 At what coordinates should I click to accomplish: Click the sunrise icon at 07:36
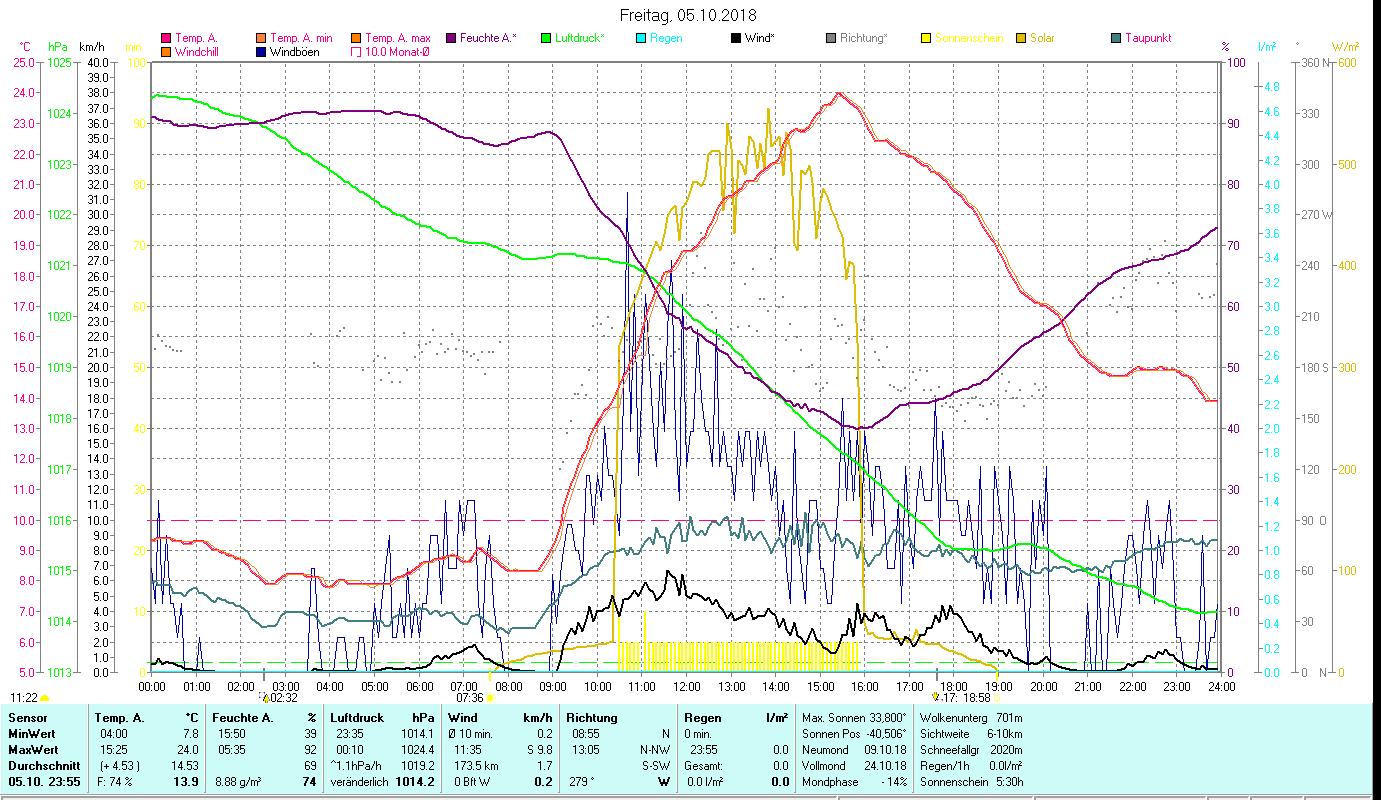click(x=490, y=698)
